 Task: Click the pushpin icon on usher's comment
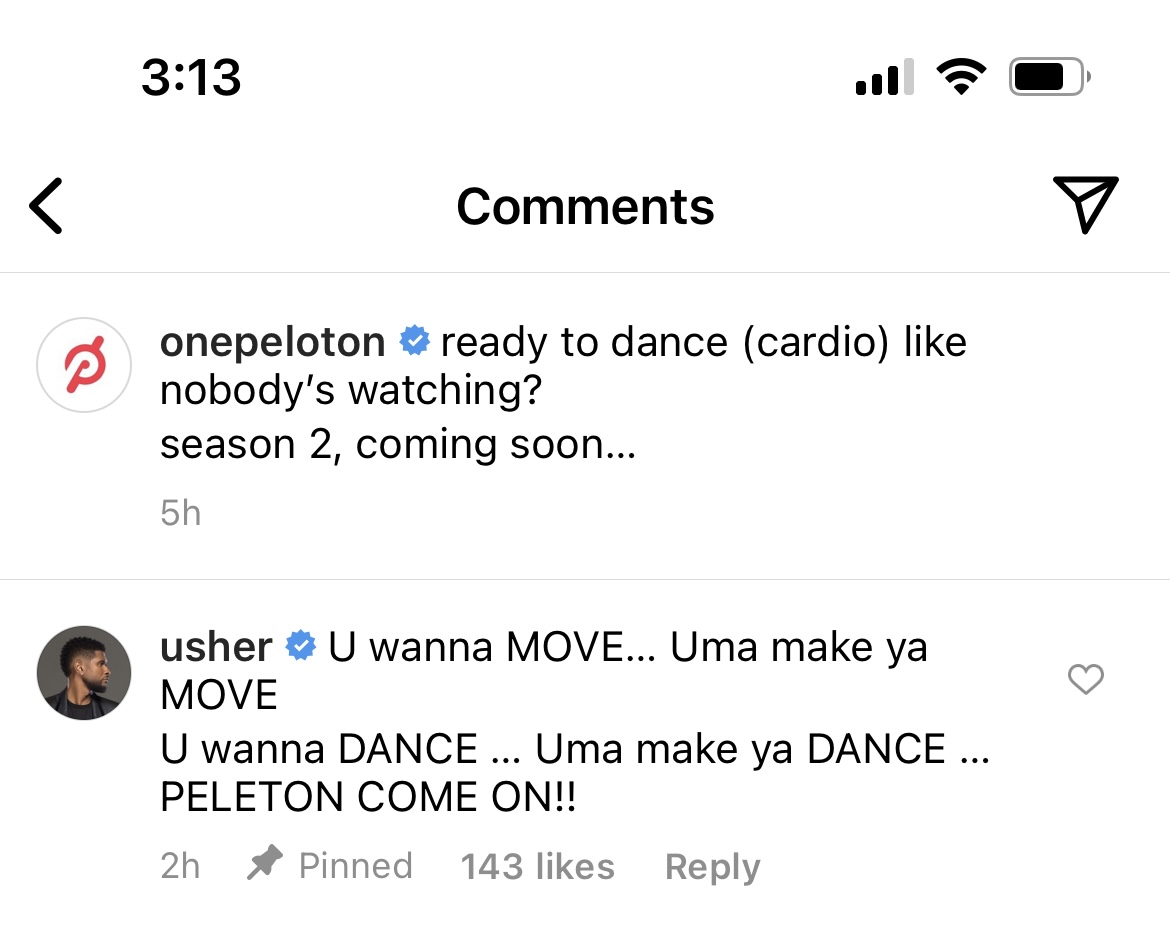[265, 864]
